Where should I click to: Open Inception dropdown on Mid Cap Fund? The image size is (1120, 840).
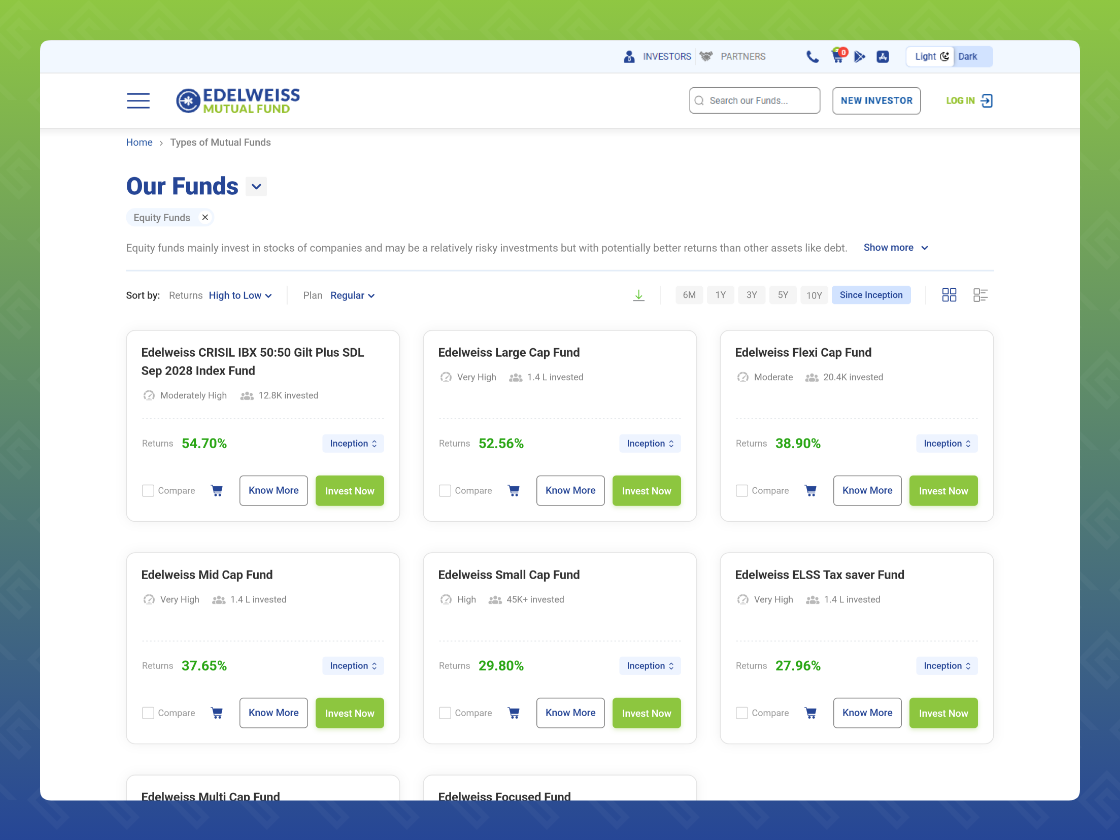point(353,666)
